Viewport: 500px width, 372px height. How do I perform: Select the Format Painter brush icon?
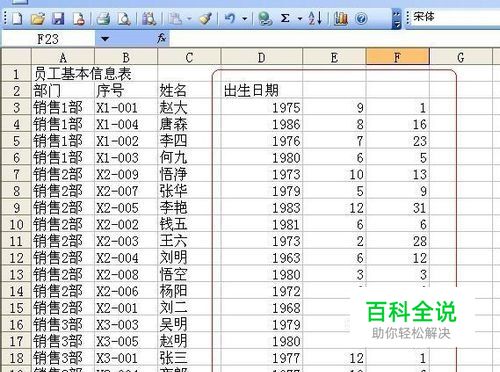(x=206, y=18)
